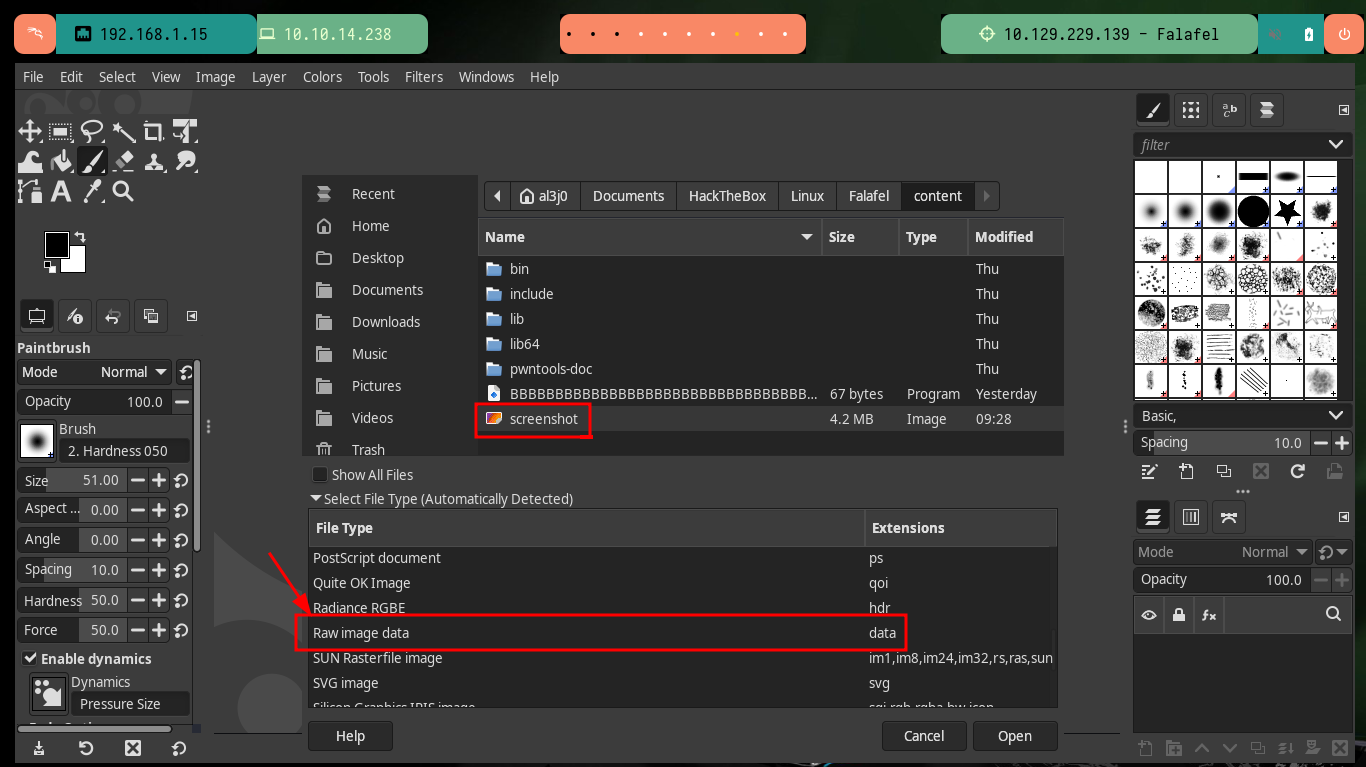The image size is (1366, 767).
Task: Click the Size 51.00 slider
Action: point(72,480)
